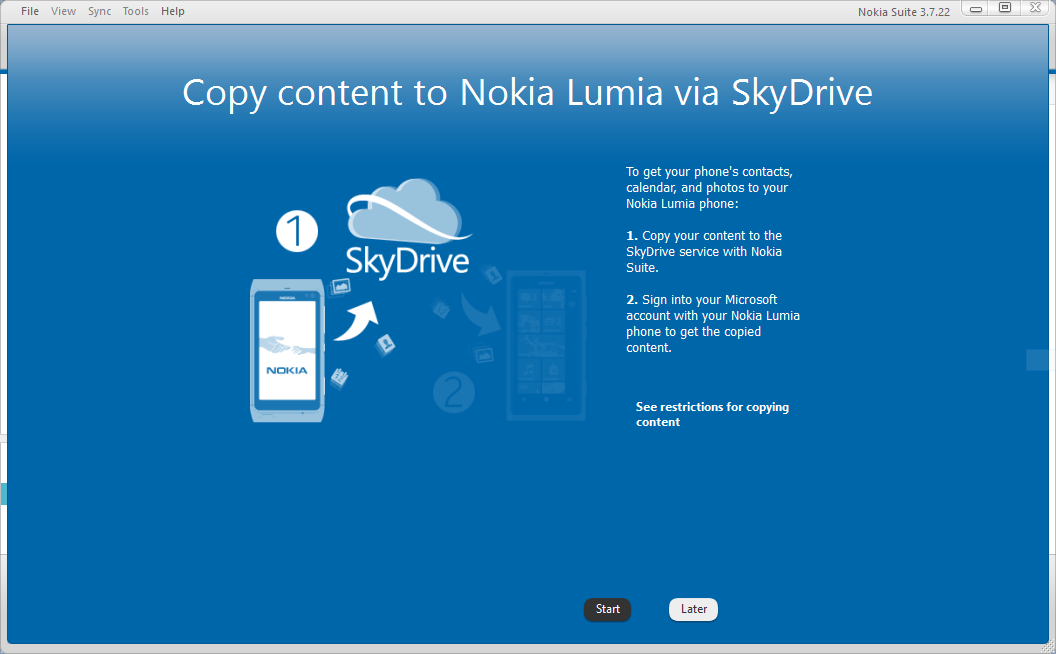Click the Nokia Suite 3.7.22 version label
The width and height of the screenshot is (1056, 654).
(904, 11)
